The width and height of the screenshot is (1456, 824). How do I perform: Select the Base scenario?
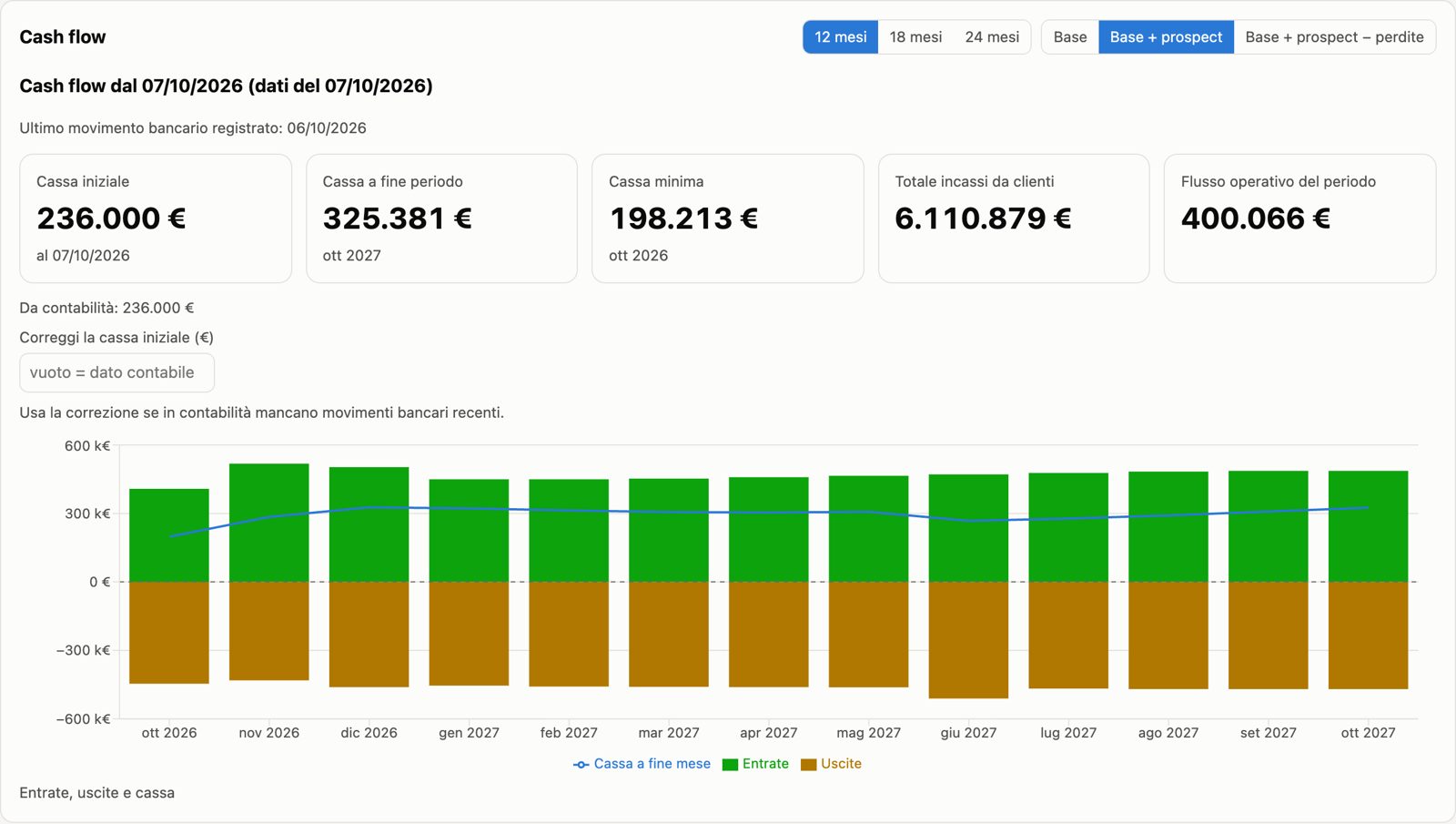coord(1070,37)
